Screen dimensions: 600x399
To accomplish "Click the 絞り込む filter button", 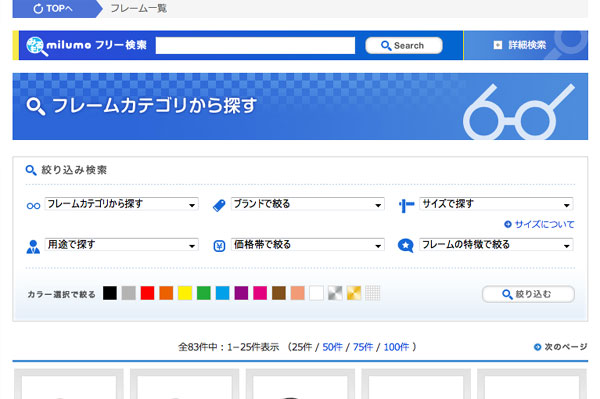I will [x=528, y=294].
